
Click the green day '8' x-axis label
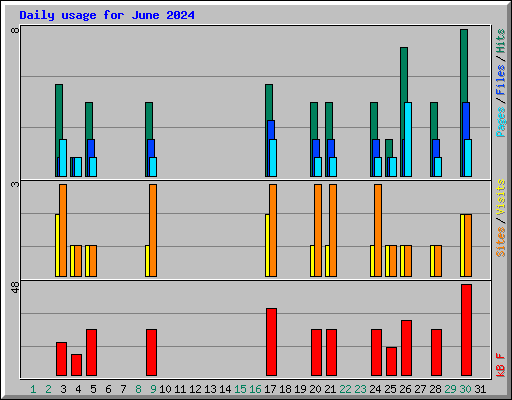click(x=138, y=389)
